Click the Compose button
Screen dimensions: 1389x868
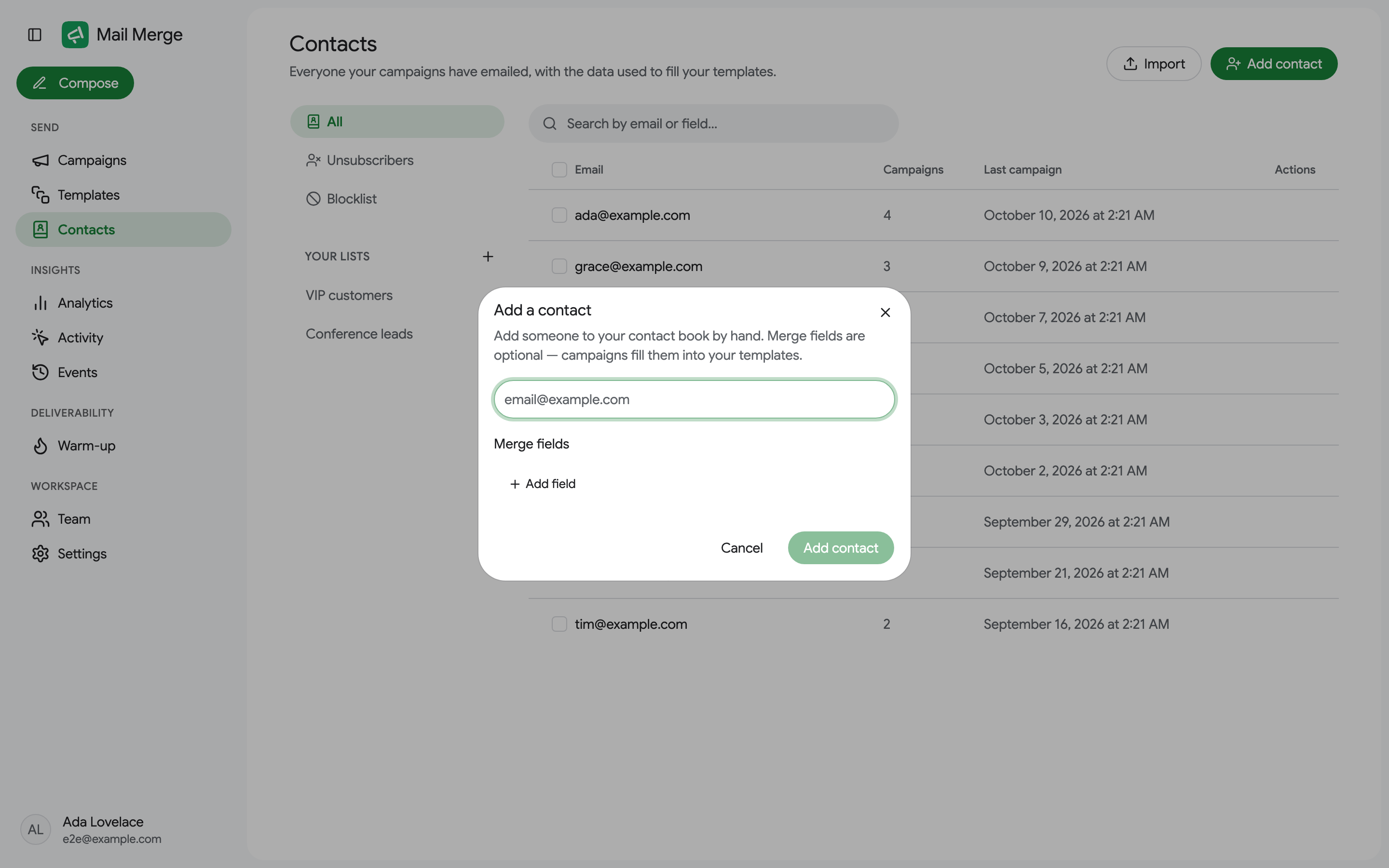[x=75, y=82]
